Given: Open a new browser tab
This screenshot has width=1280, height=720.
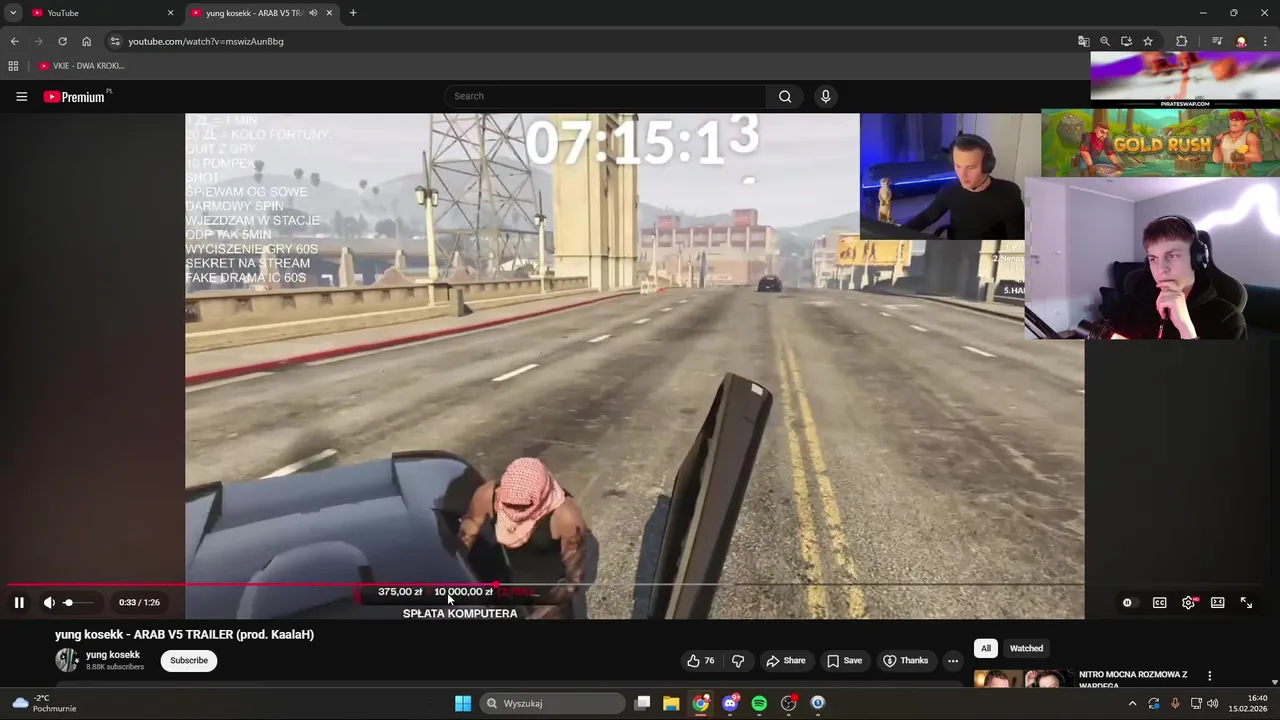Looking at the screenshot, I should click(353, 13).
